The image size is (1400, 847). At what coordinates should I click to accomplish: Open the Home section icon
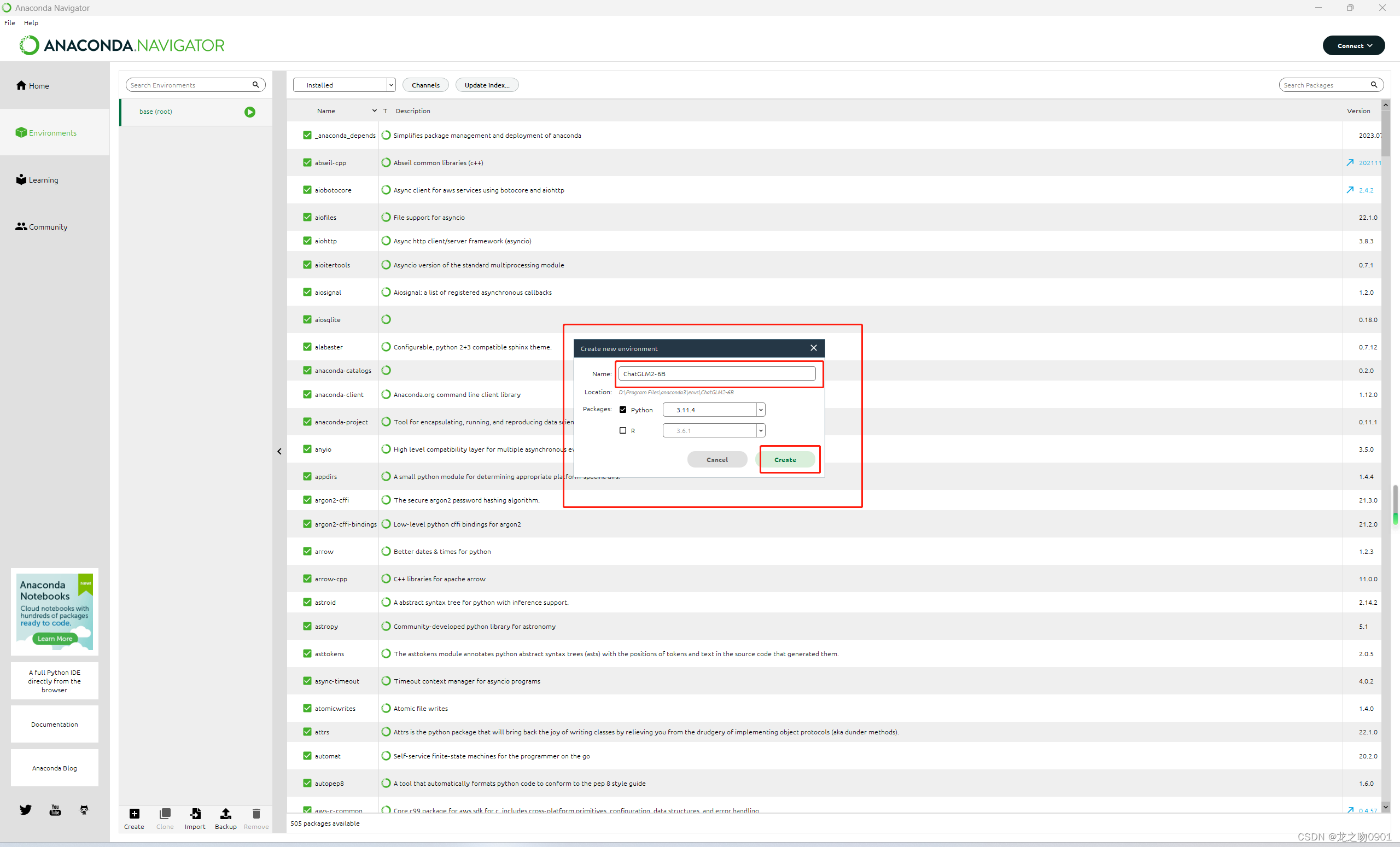click(x=21, y=85)
